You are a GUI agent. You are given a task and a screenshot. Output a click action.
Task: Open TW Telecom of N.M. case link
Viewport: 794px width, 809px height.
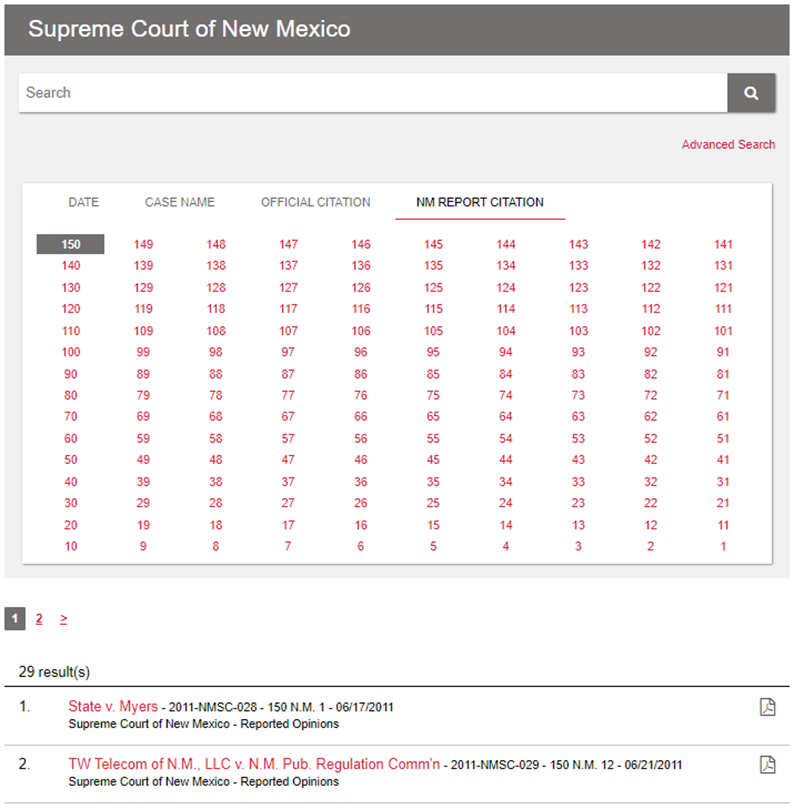pyautogui.click(x=254, y=764)
